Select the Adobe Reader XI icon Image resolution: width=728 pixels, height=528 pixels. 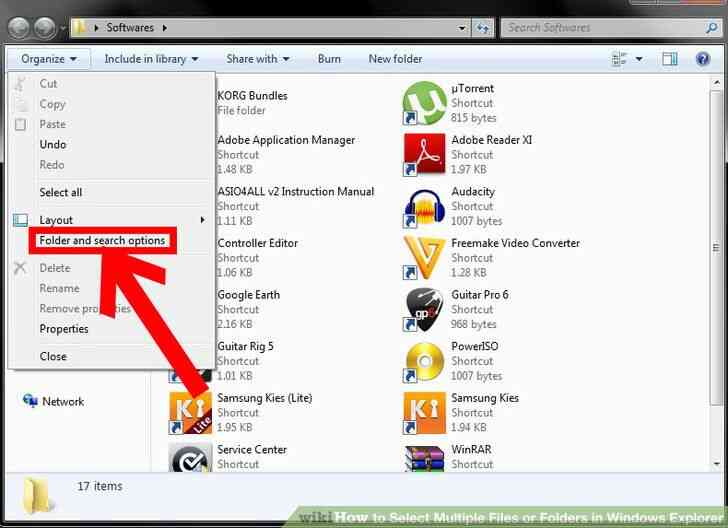[424, 155]
